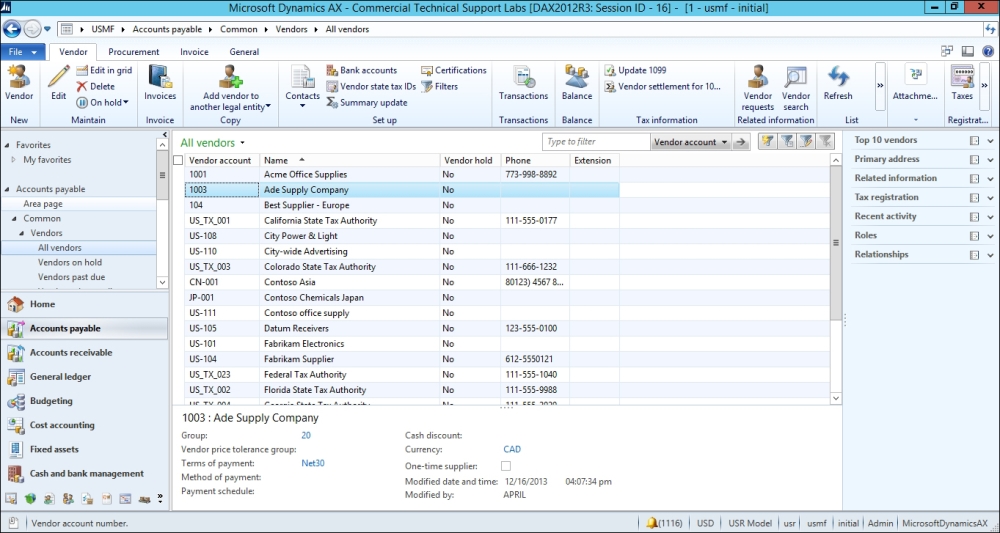
Task: Open Vendor account filter field dropdown
Action: pyautogui.click(x=691, y=142)
